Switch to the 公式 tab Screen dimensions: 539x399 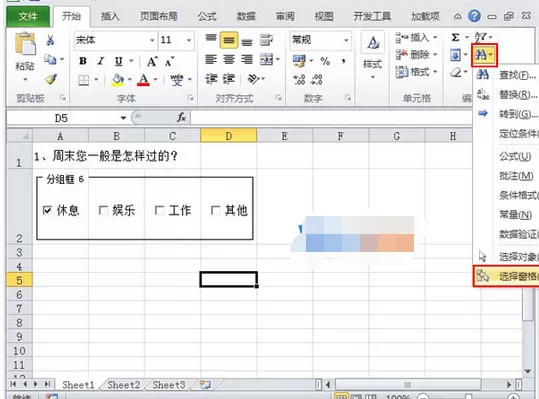207,16
